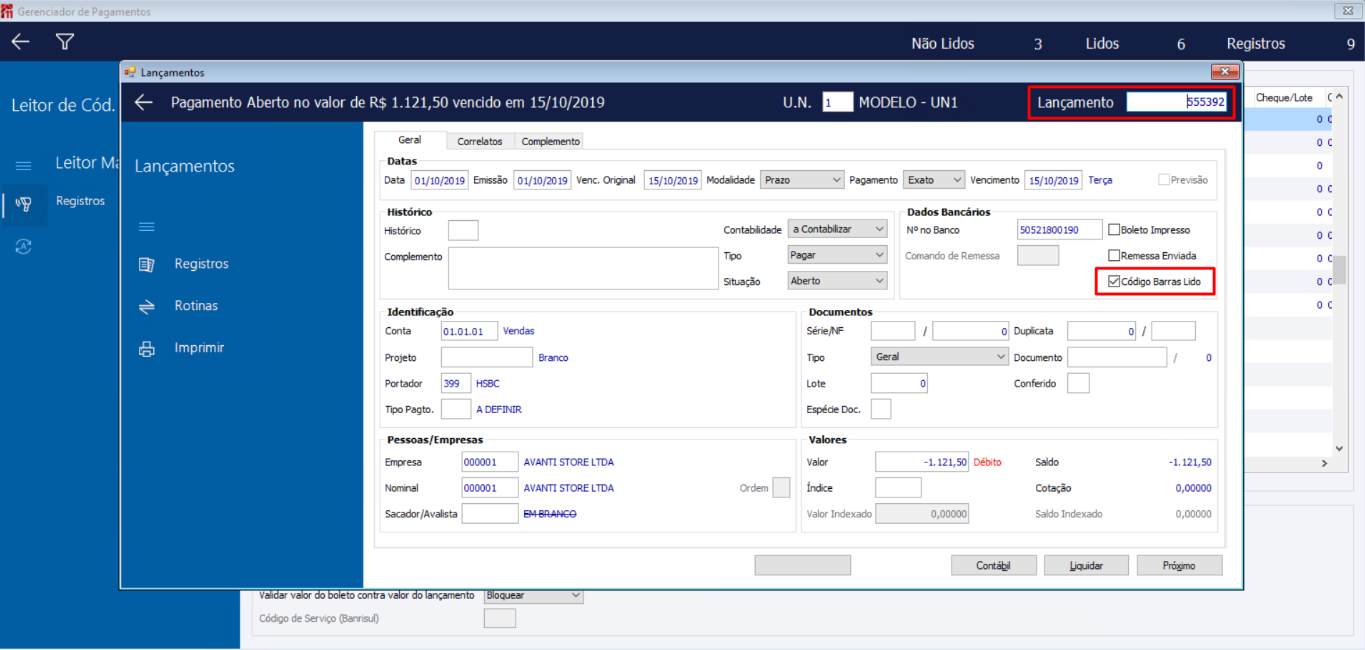The width and height of the screenshot is (1365, 650).
Task: Click the Emissão date field
Action: click(542, 180)
